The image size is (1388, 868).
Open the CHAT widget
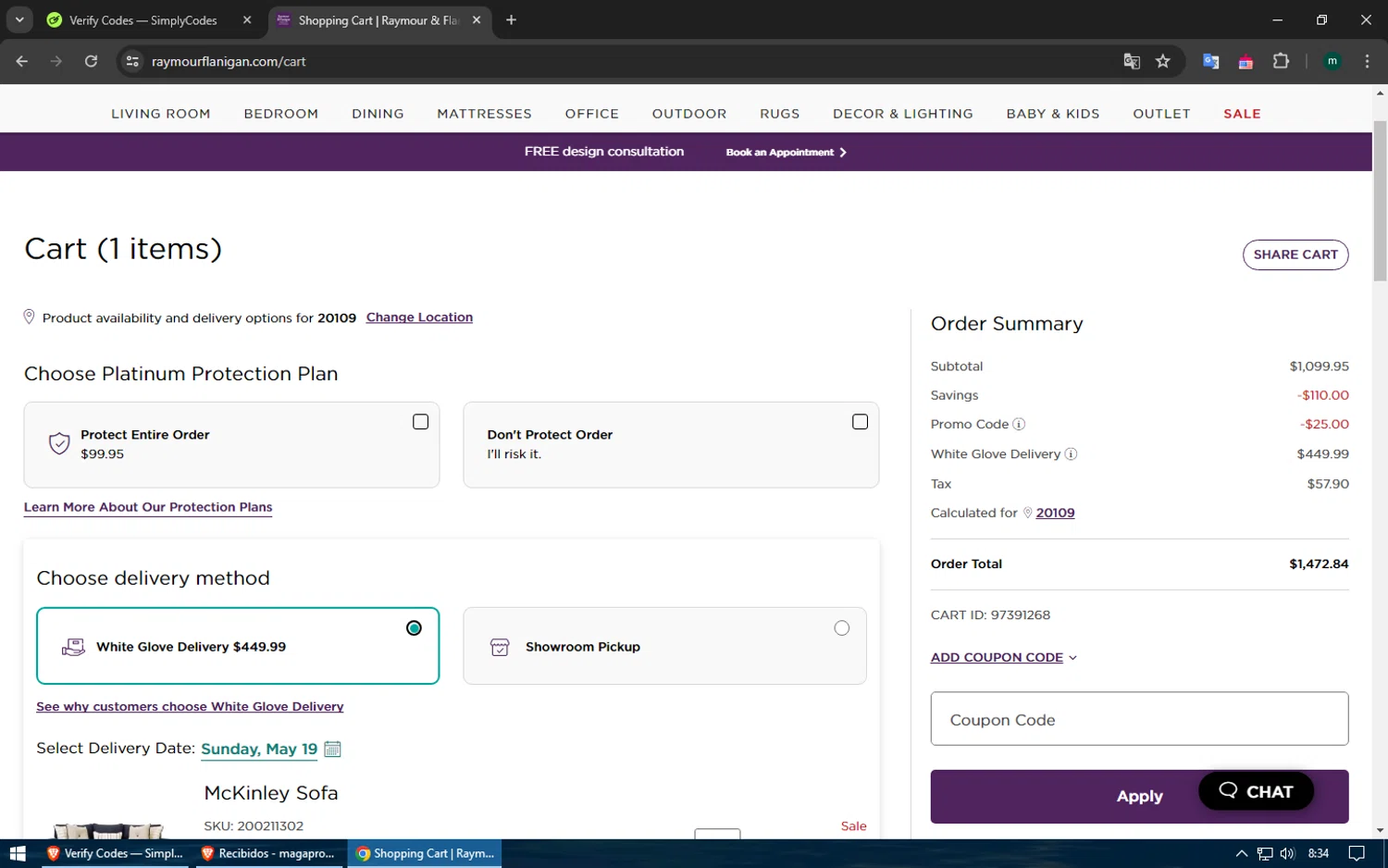1256,791
